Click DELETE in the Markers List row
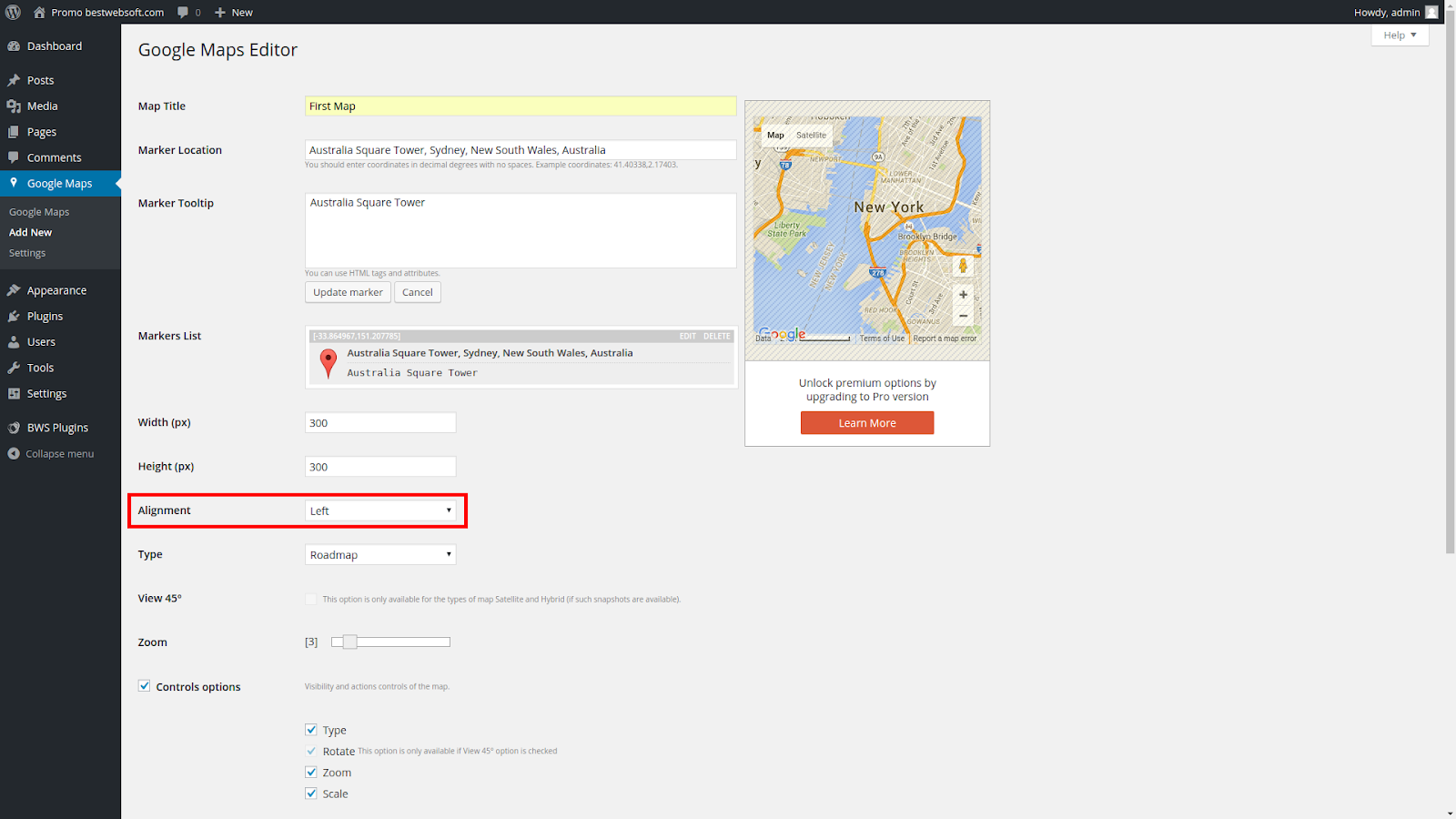The image size is (1456, 819). (x=716, y=336)
